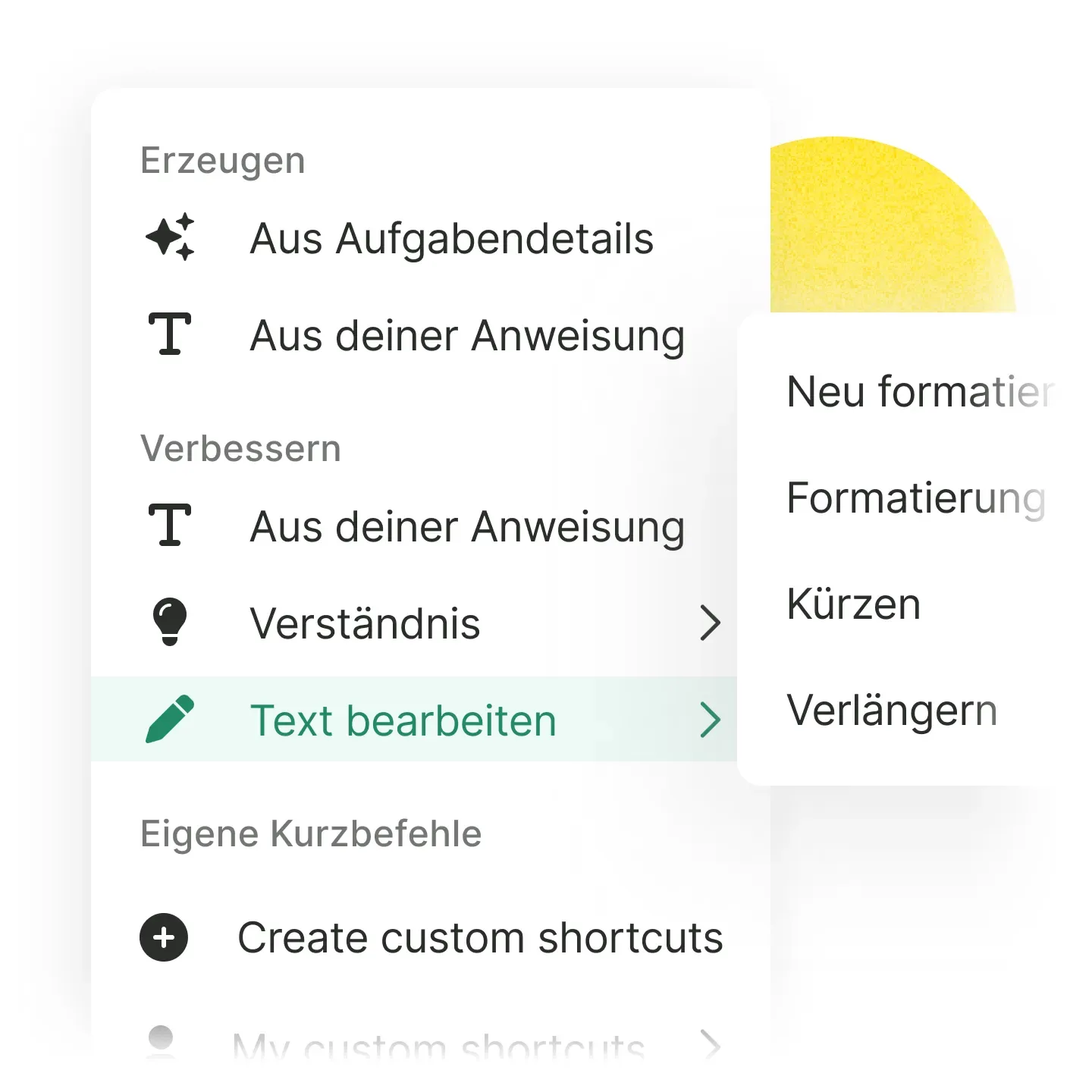
Task: Select Neu formatieren from the submenu
Action: [x=919, y=392]
